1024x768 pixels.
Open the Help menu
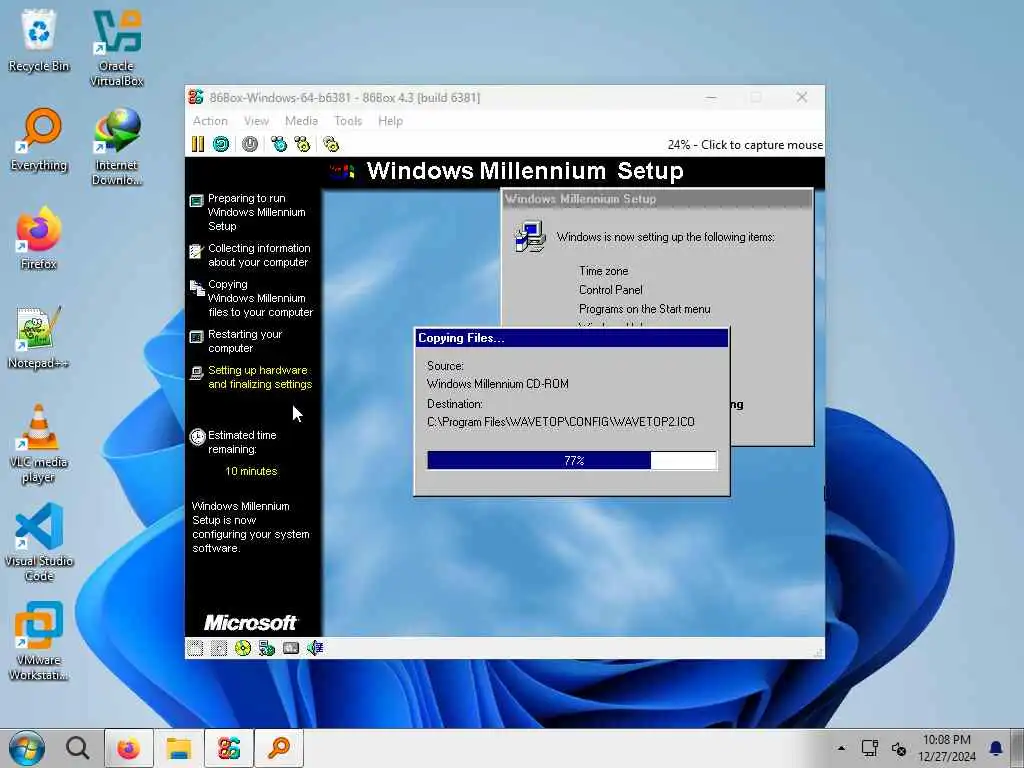coord(391,121)
